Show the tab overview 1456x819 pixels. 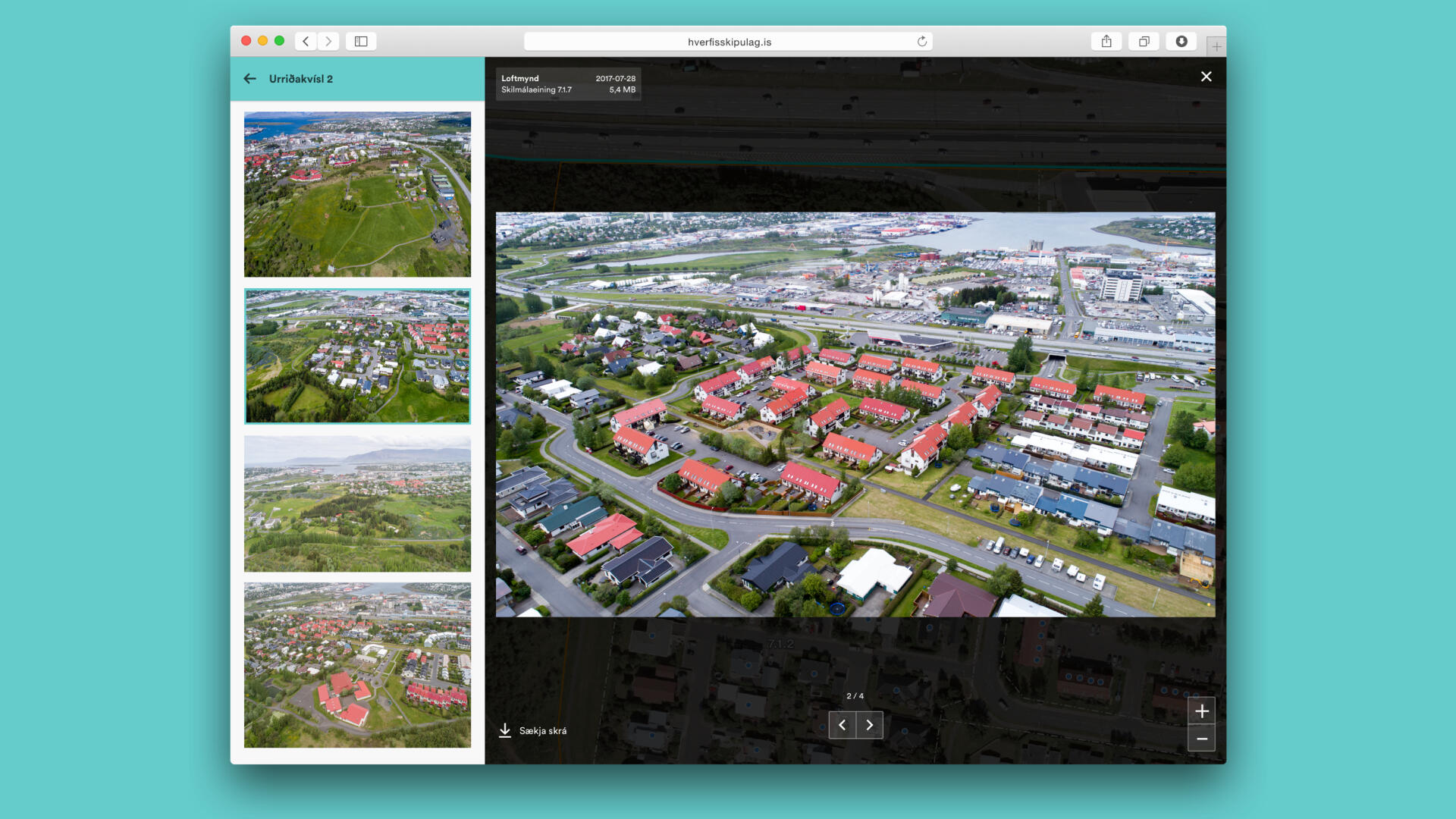coord(1144,42)
